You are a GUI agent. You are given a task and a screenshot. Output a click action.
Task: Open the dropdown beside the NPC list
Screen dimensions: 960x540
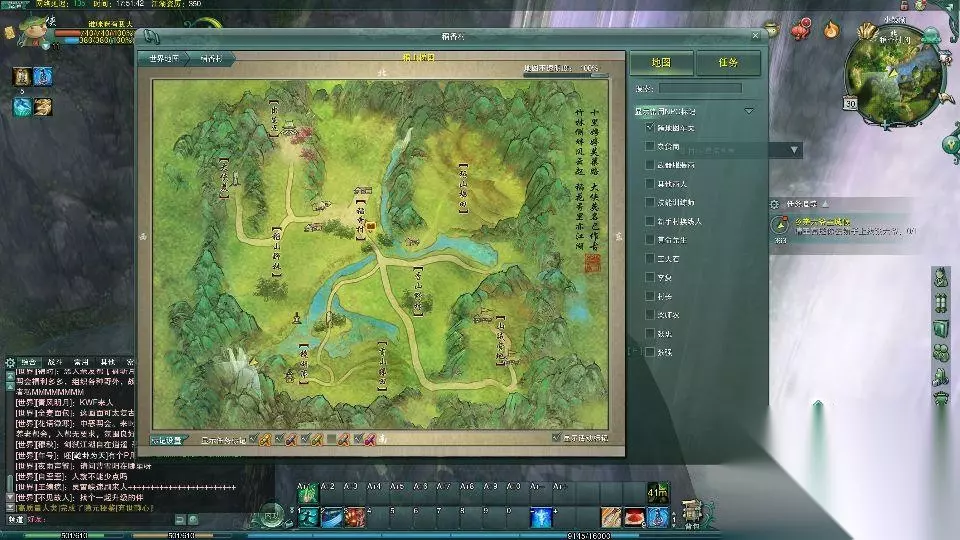[794, 150]
